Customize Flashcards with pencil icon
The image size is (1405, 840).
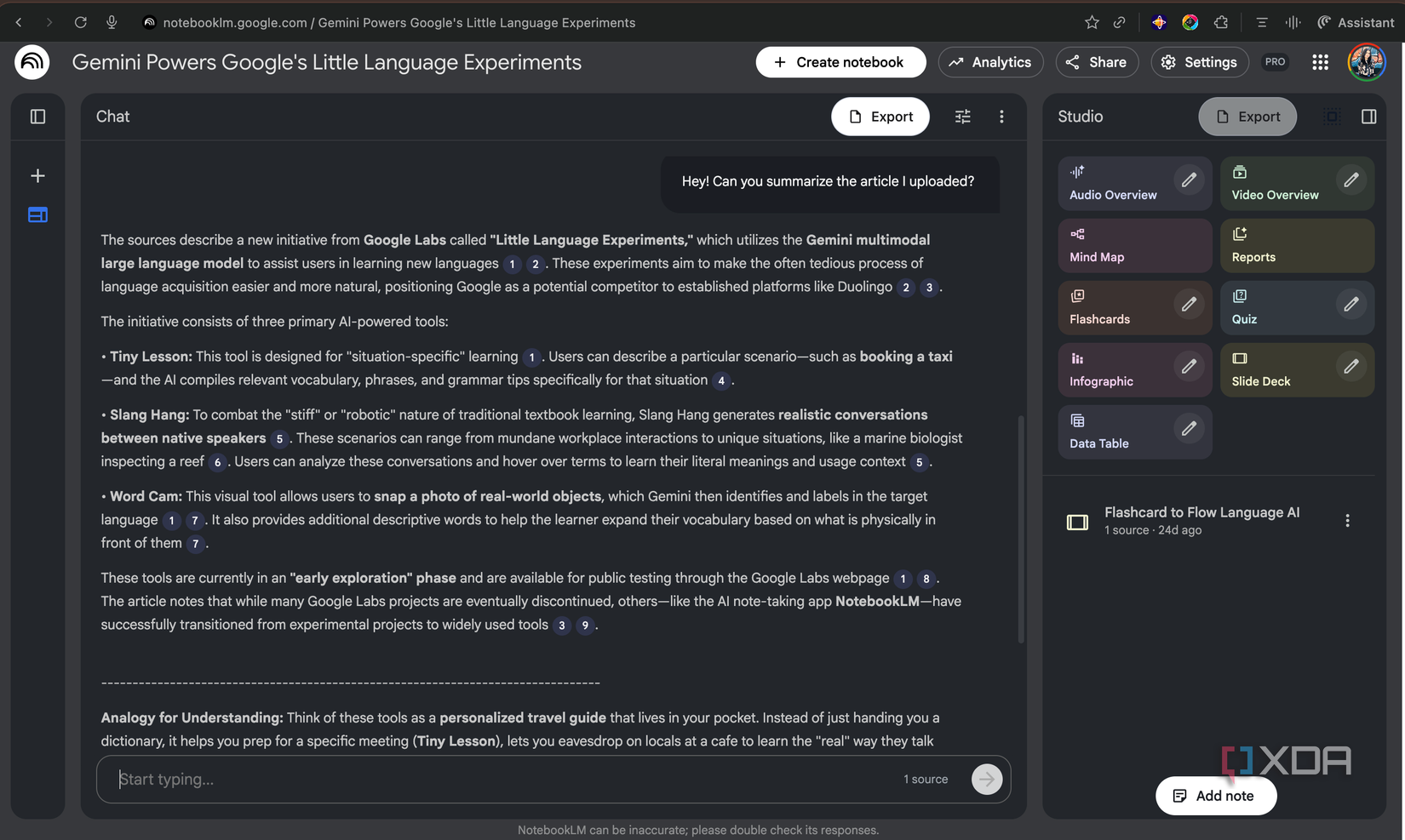[x=1189, y=304]
